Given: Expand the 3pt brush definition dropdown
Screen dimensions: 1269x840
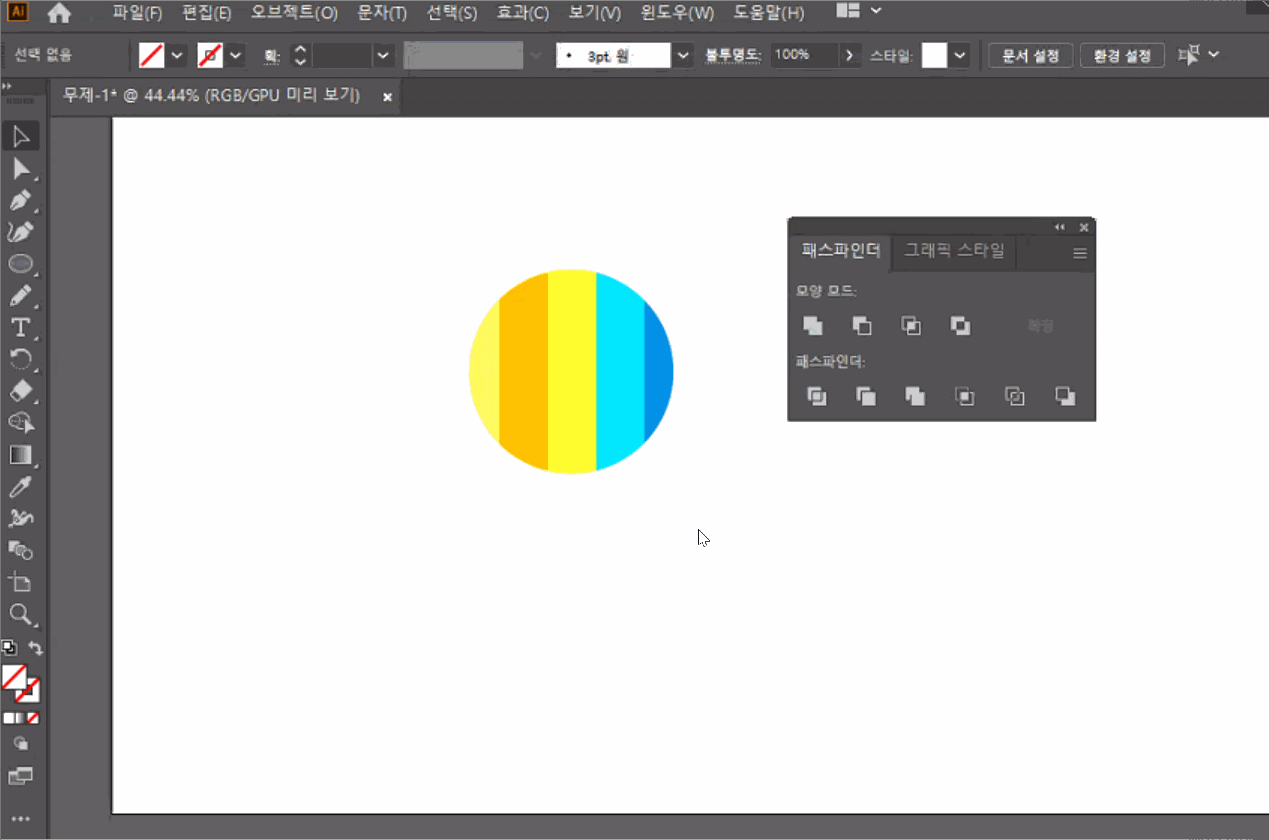Looking at the screenshot, I should coord(683,55).
